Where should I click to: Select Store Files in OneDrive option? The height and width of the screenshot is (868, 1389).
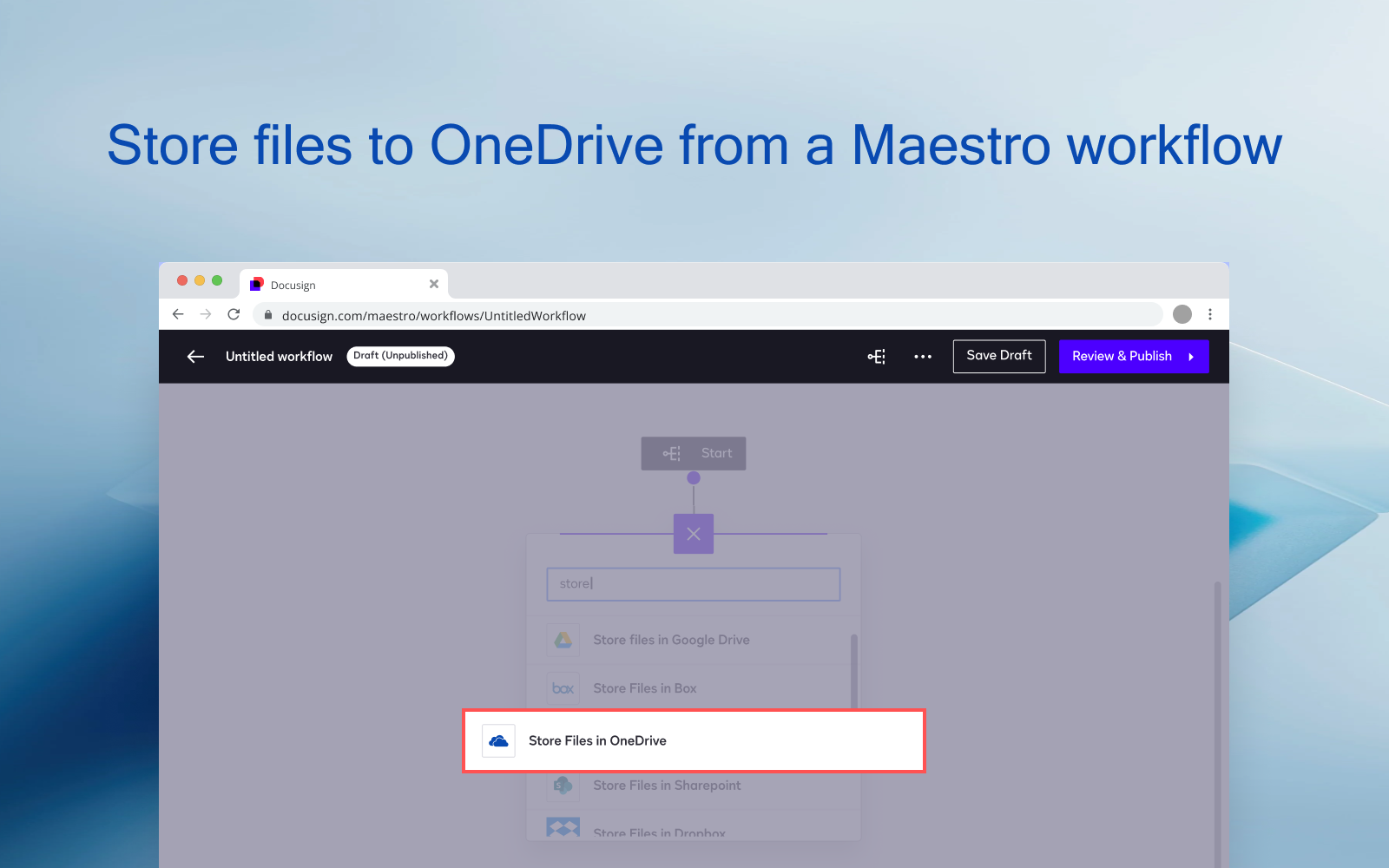click(x=597, y=741)
